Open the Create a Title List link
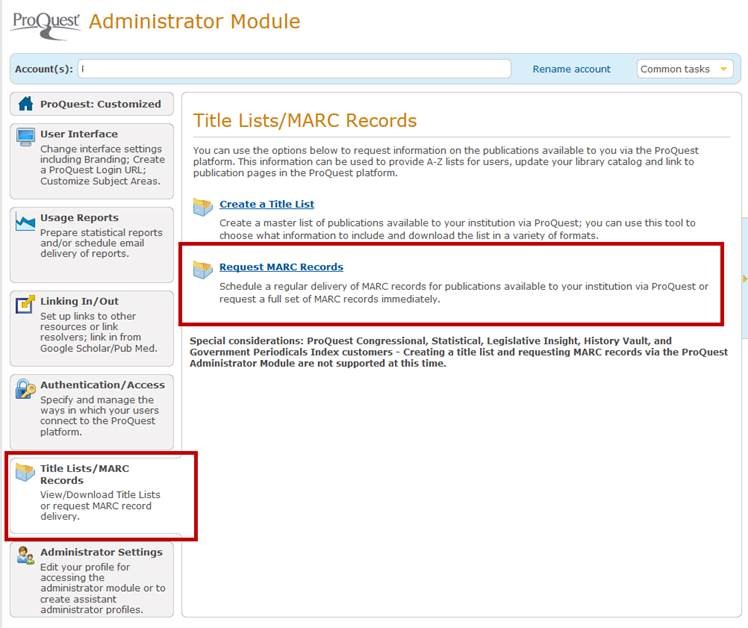Screen dimensions: 748x628 point(266,205)
